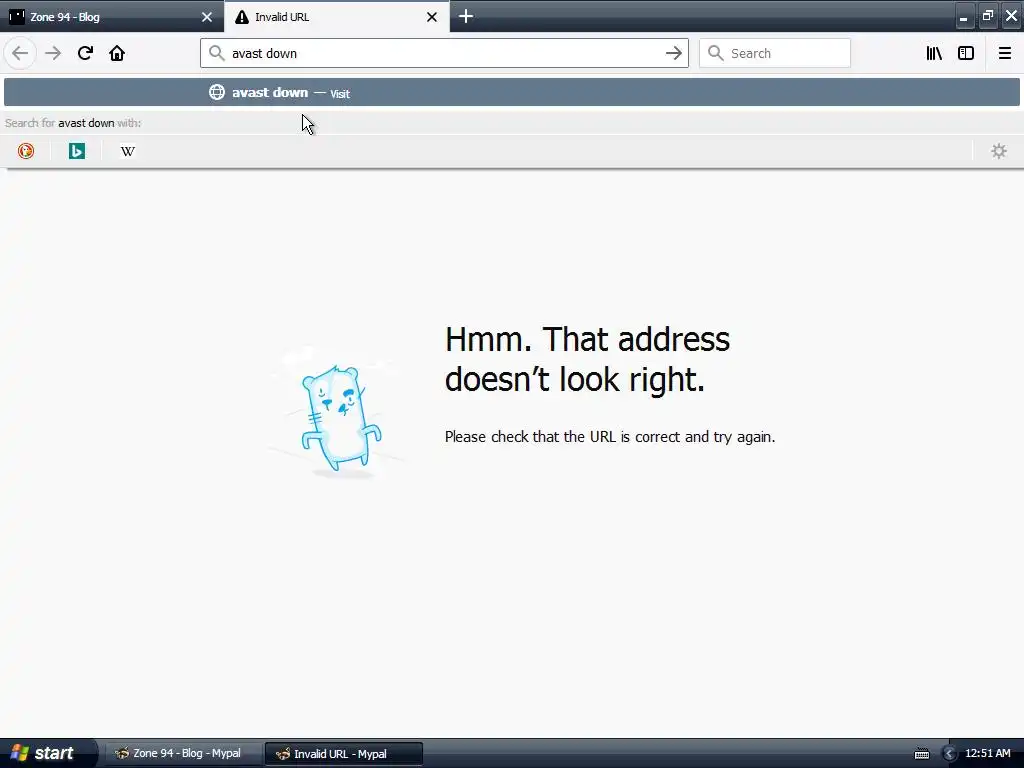Open the home page
The height and width of the screenshot is (768, 1024).
click(x=117, y=53)
